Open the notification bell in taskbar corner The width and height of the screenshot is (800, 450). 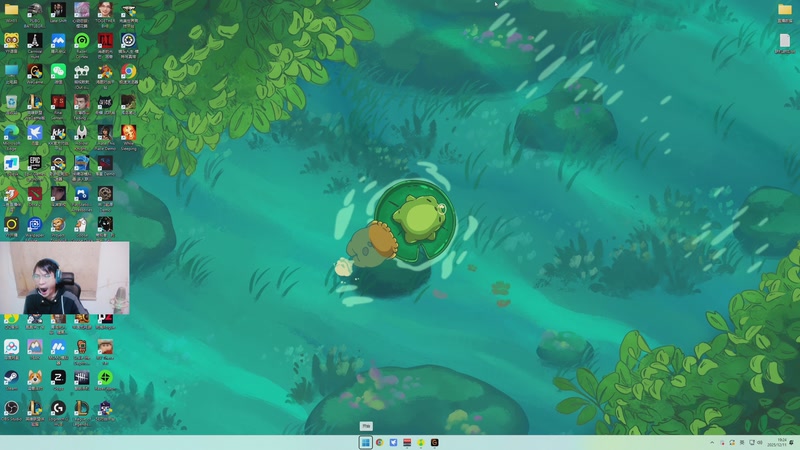(792, 442)
